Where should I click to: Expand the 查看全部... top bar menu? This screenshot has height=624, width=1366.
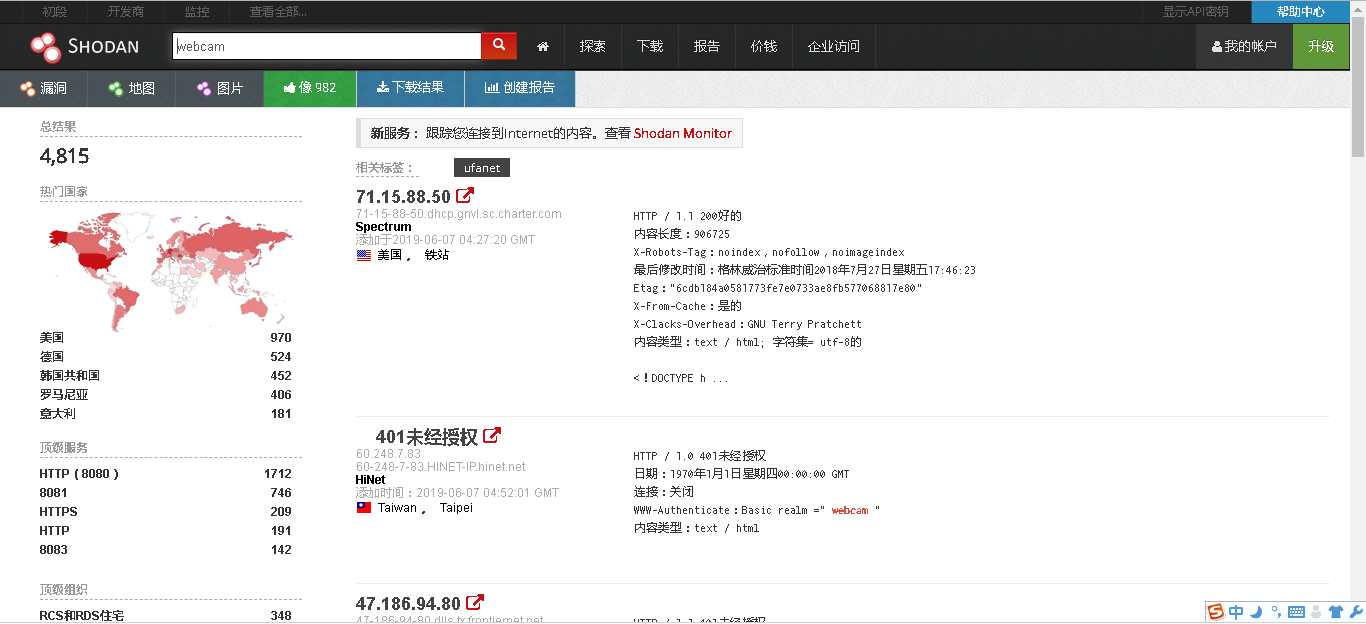tap(278, 12)
